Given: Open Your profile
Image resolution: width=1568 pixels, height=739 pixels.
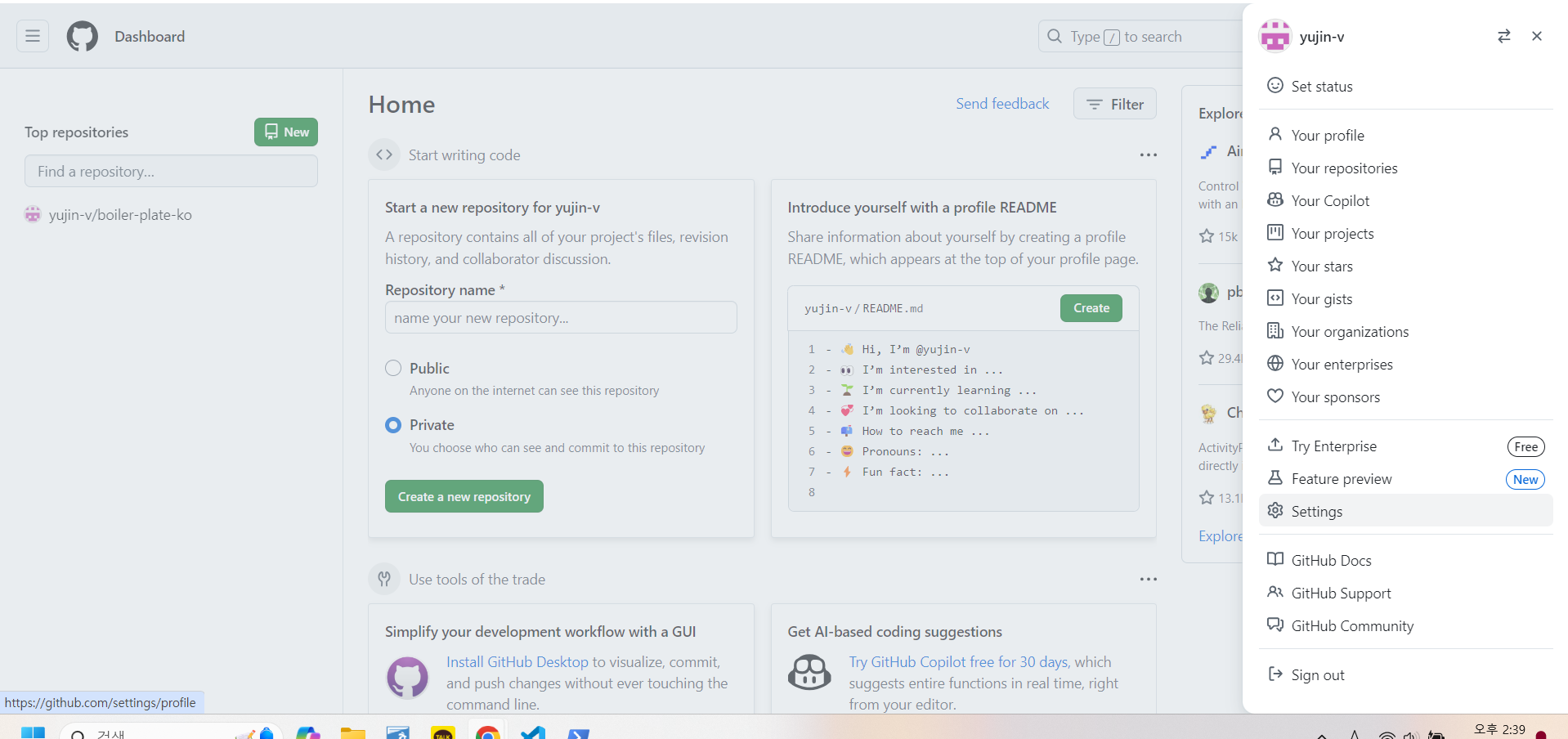Looking at the screenshot, I should (x=1405, y=135).
